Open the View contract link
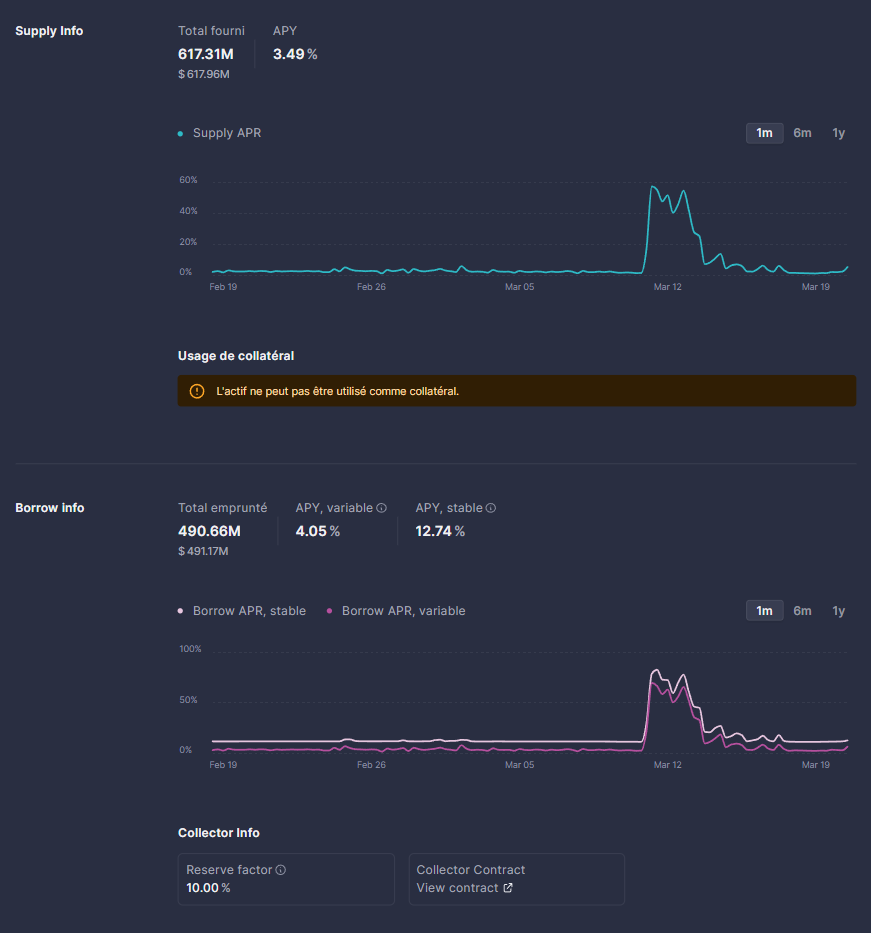Screen dimensions: 871x933 coord(457,888)
